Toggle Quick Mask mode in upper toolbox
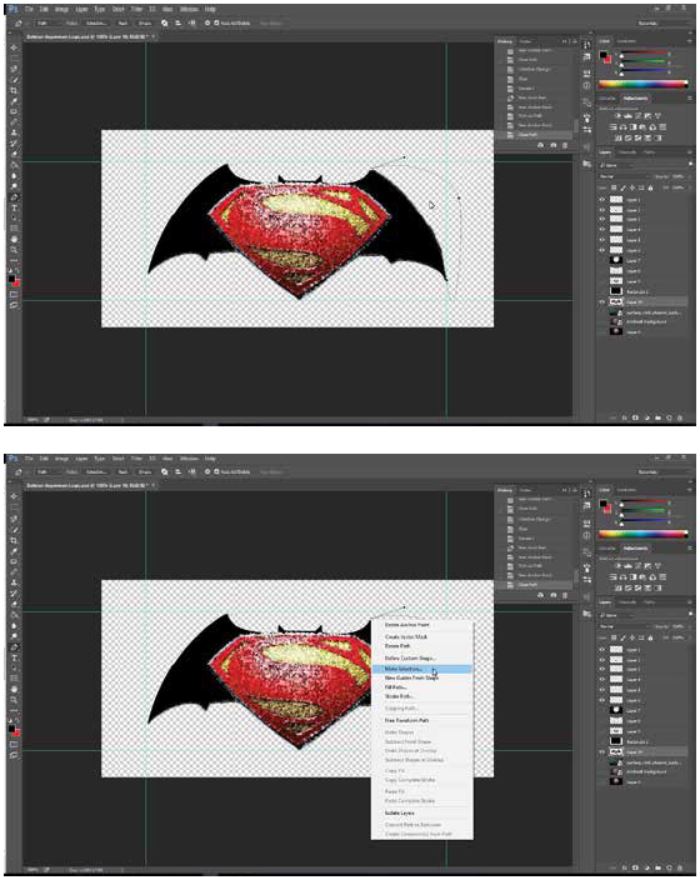Image resolution: width=700 pixels, height=877 pixels. [x=14, y=295]
